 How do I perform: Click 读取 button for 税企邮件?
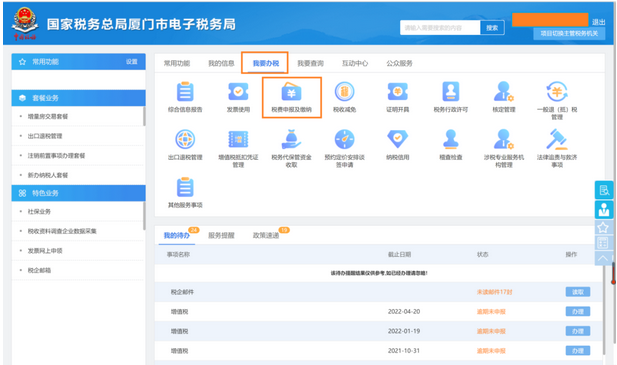pos(578,292)
